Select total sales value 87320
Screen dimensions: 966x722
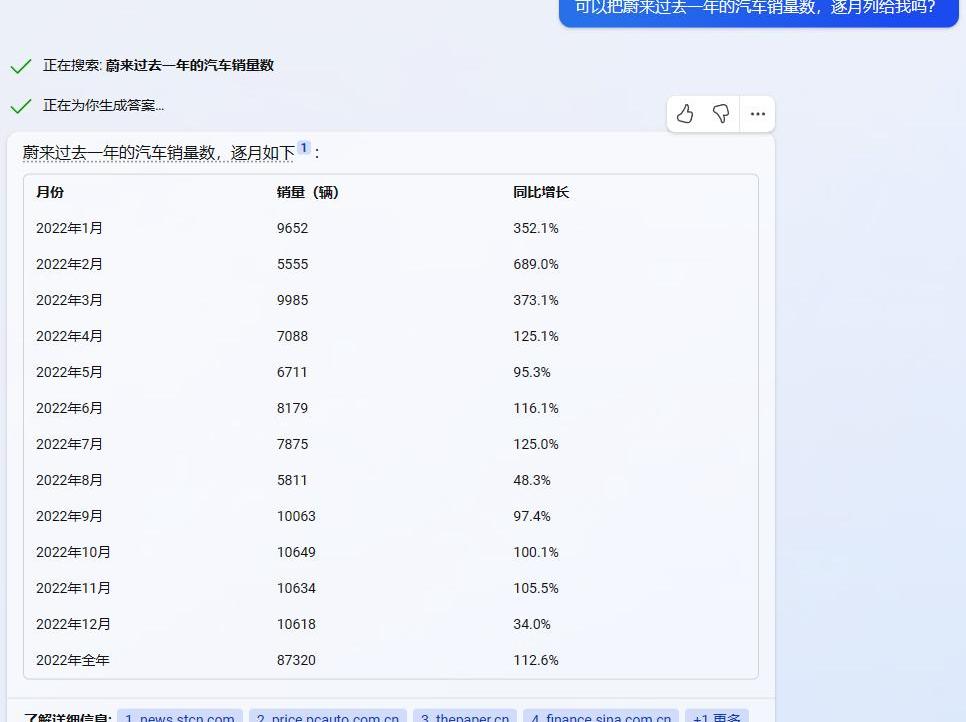(x=296, y=660)
